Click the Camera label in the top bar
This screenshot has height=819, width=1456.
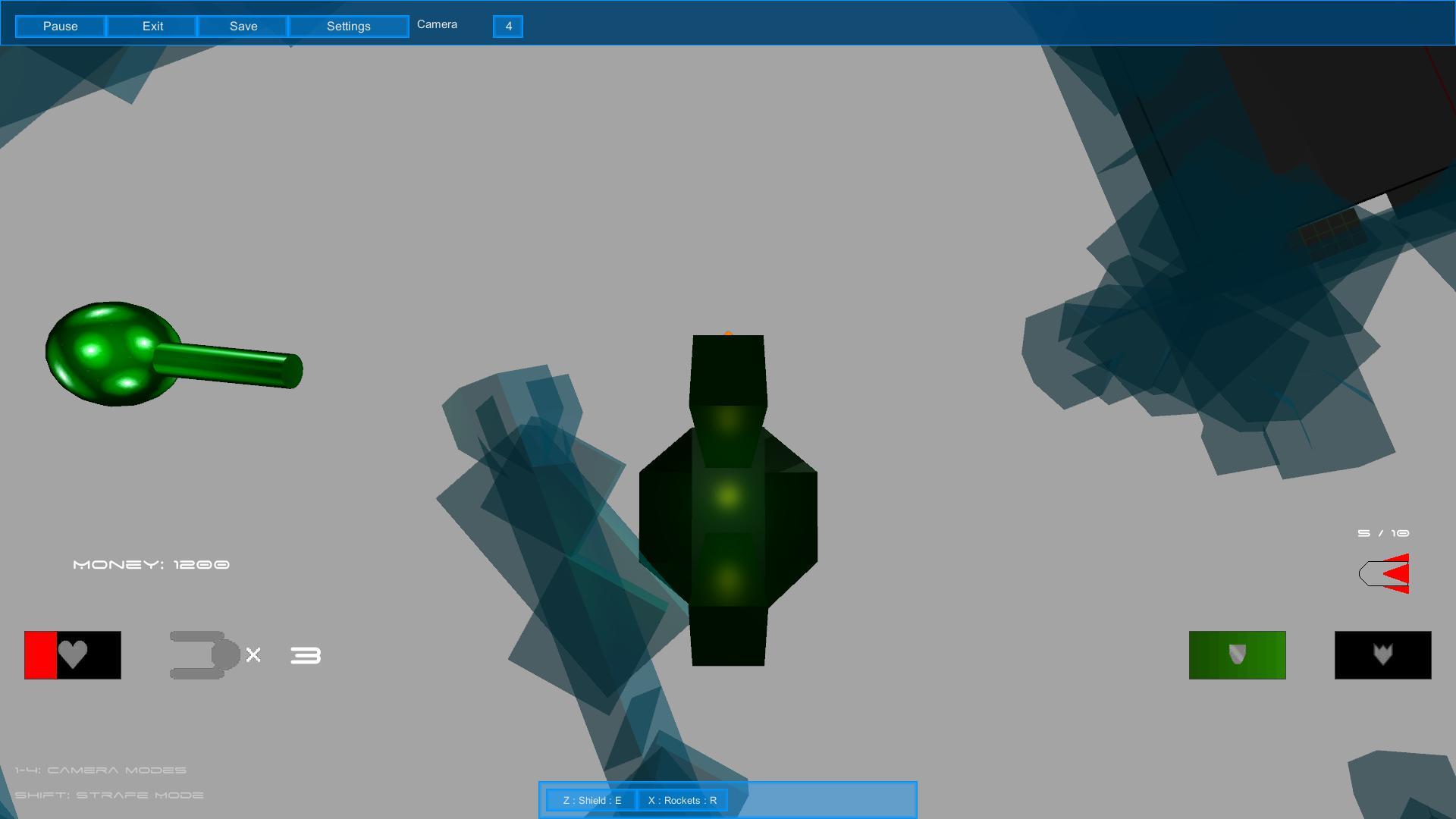coord(437,24)
